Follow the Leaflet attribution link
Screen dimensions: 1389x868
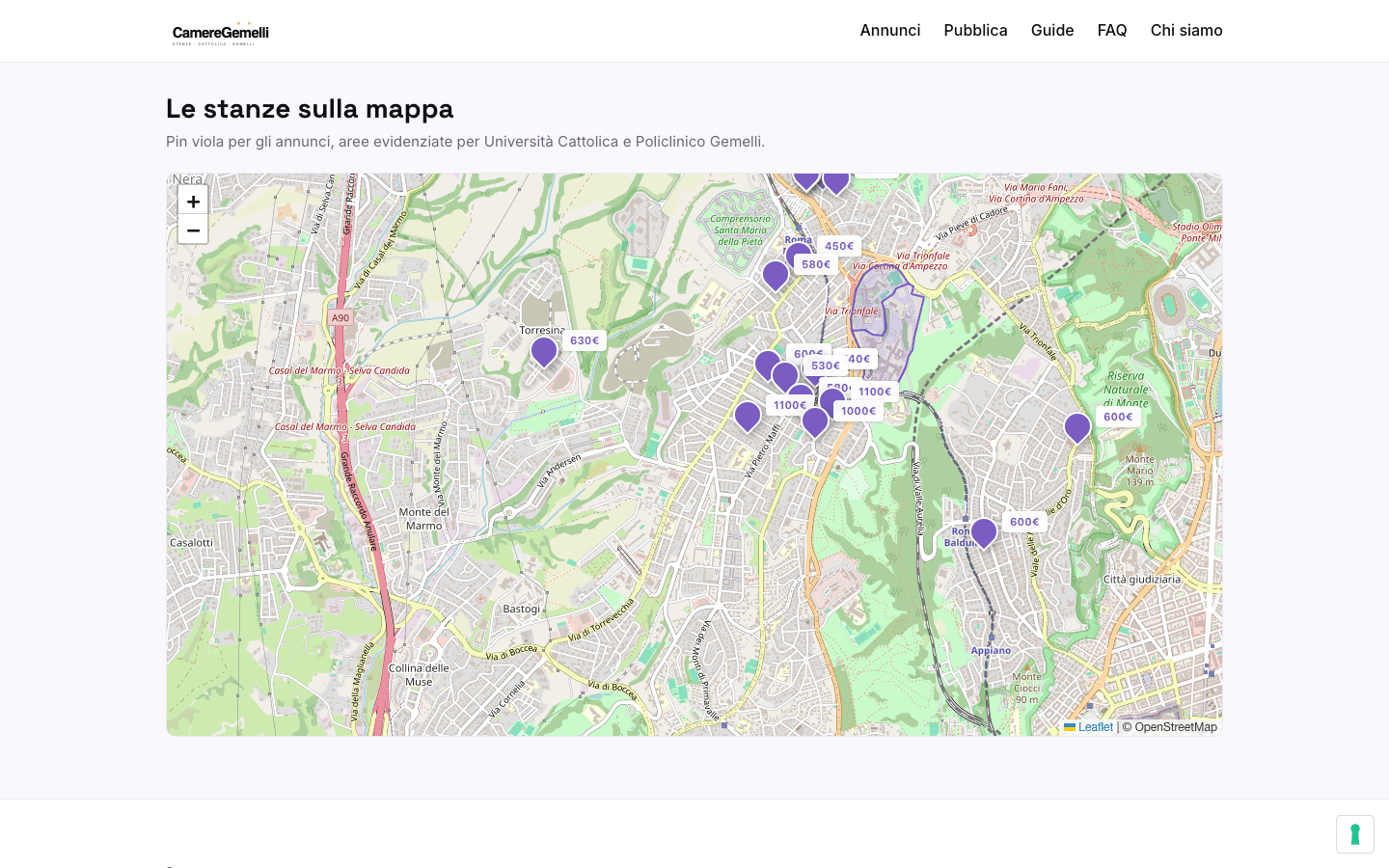[x=1088, y=727]
